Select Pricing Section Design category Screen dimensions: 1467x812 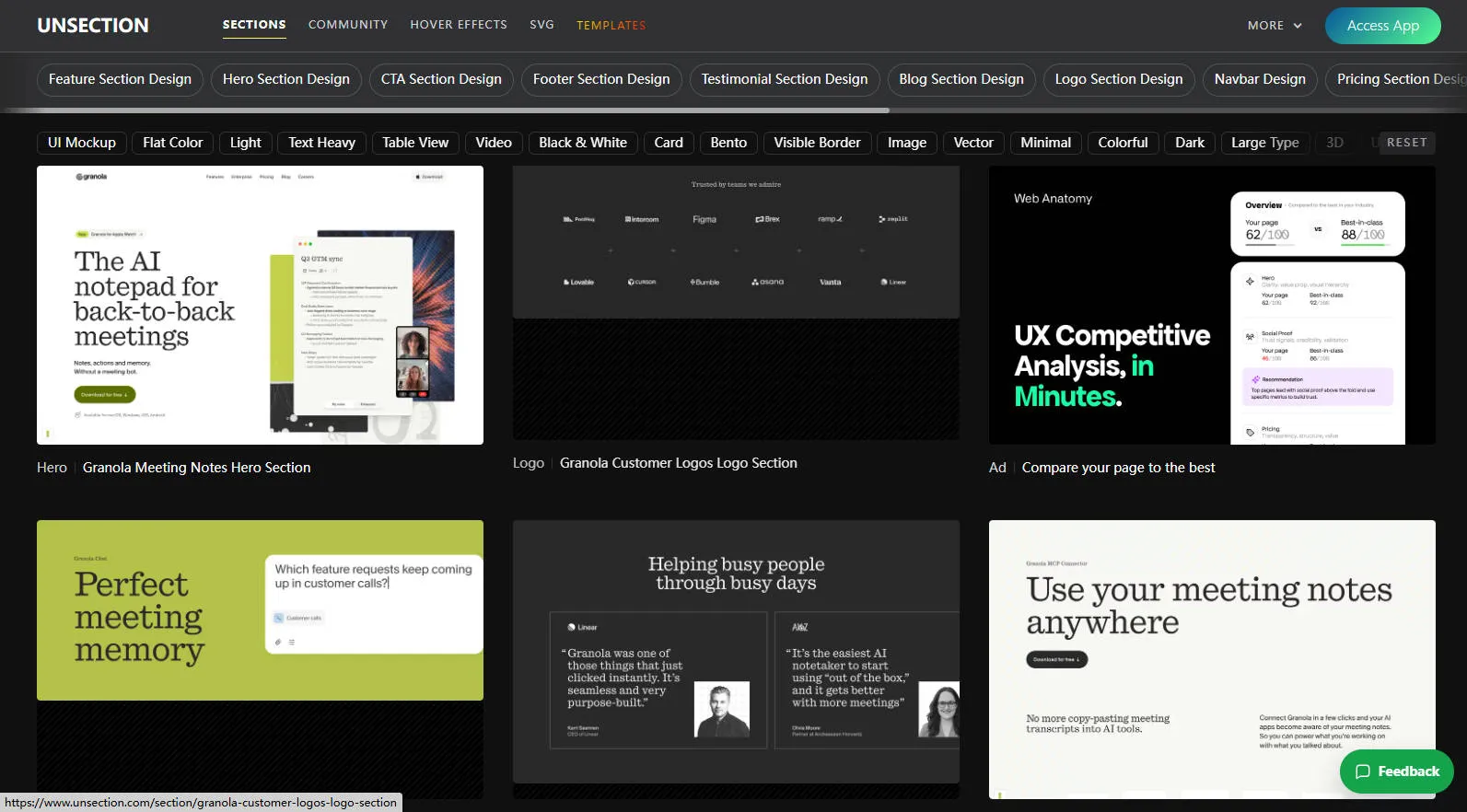click(1396, 79)
